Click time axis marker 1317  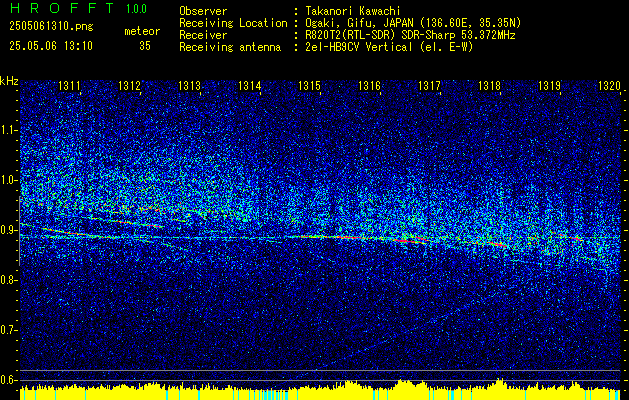click(x=429, y=85)
